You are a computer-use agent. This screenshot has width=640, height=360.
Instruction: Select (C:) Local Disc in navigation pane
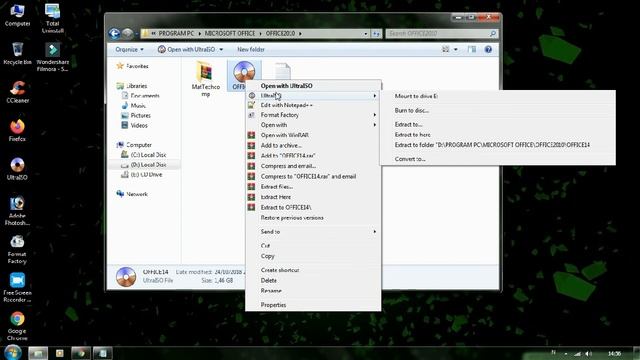144,155
